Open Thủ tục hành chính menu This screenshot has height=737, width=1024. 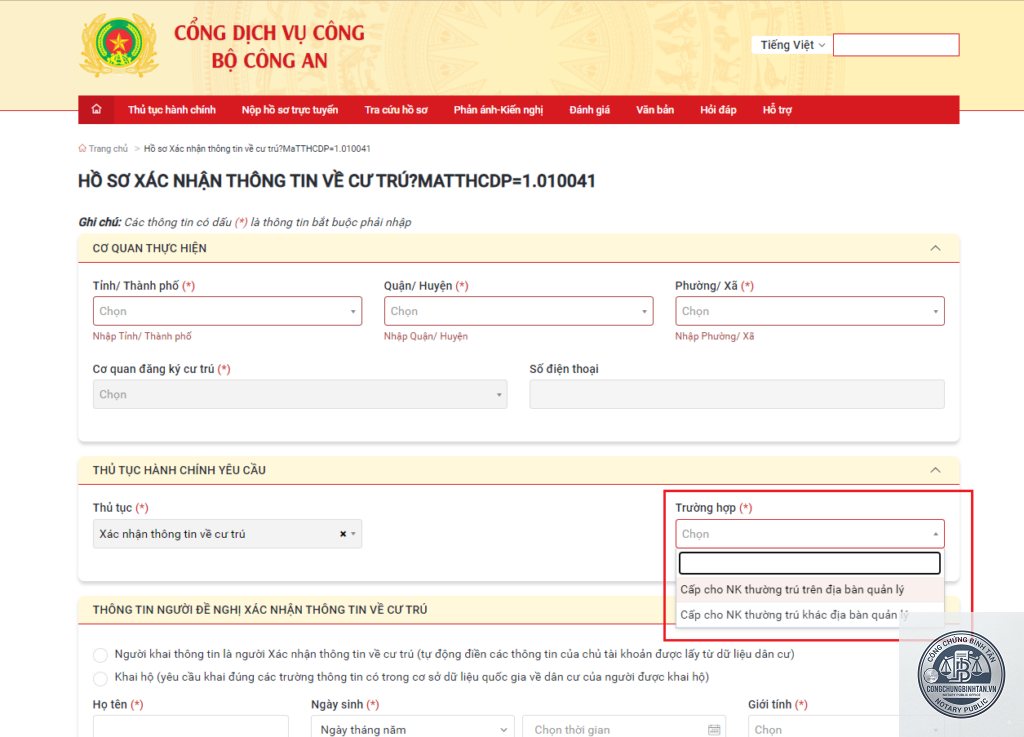(172, 110)
